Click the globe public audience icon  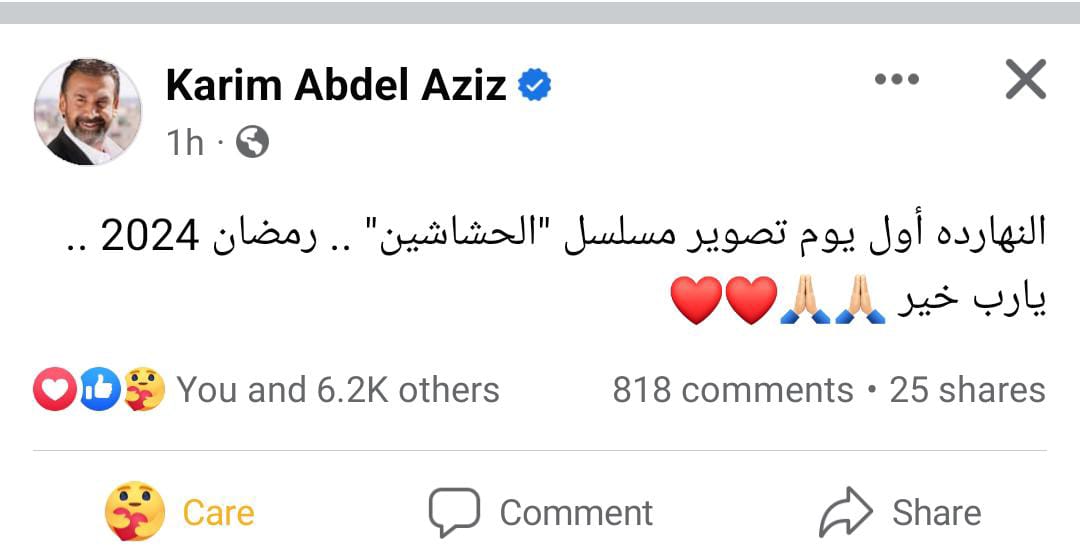pyautogui.click(x=252, y=143)
